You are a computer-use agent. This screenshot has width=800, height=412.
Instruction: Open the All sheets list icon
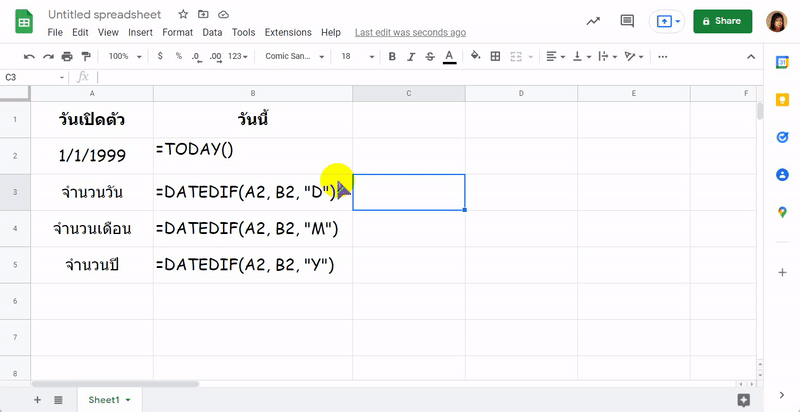(x=58, y=400)
